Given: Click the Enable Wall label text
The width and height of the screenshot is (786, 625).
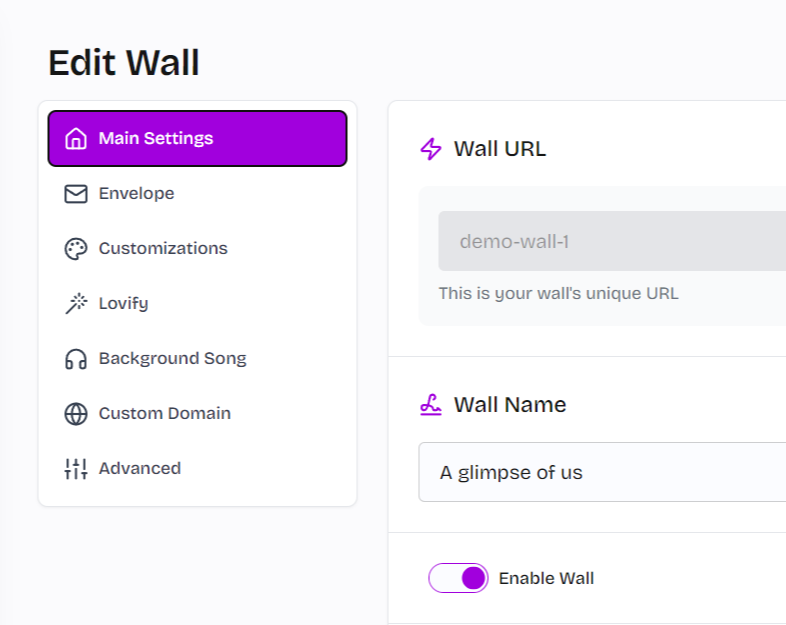Looking at the screenshot, I should [x=546, y=578].
